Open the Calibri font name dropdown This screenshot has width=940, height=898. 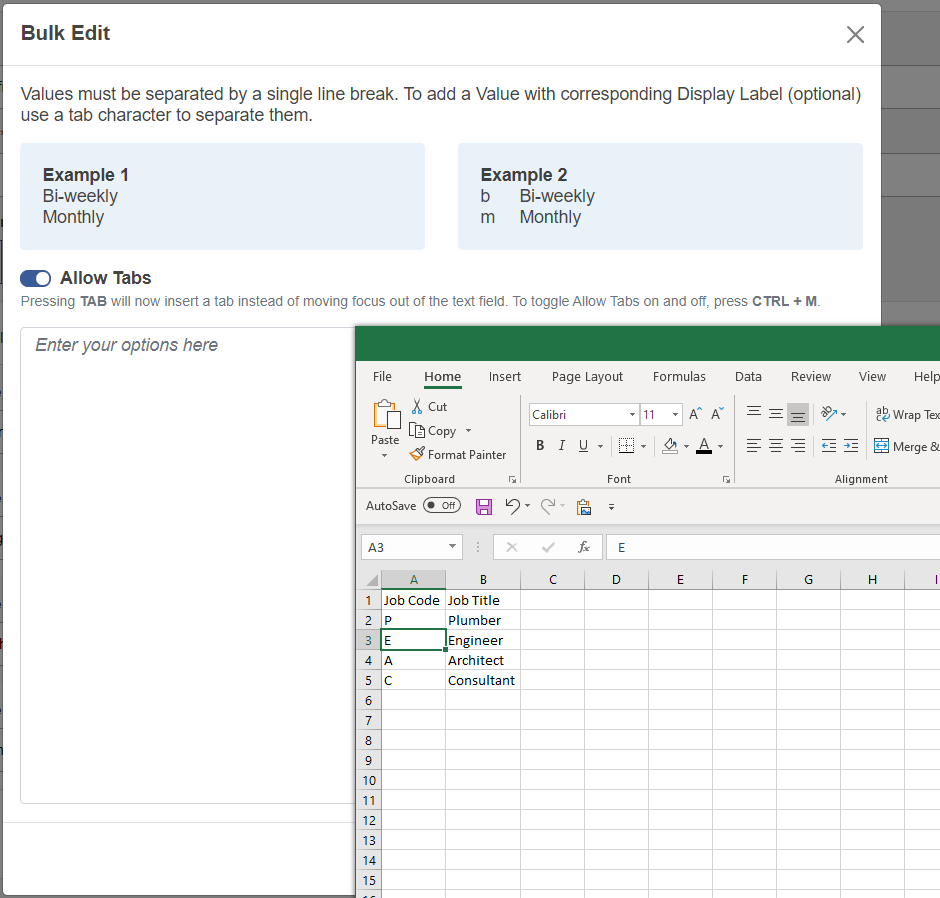632,415
